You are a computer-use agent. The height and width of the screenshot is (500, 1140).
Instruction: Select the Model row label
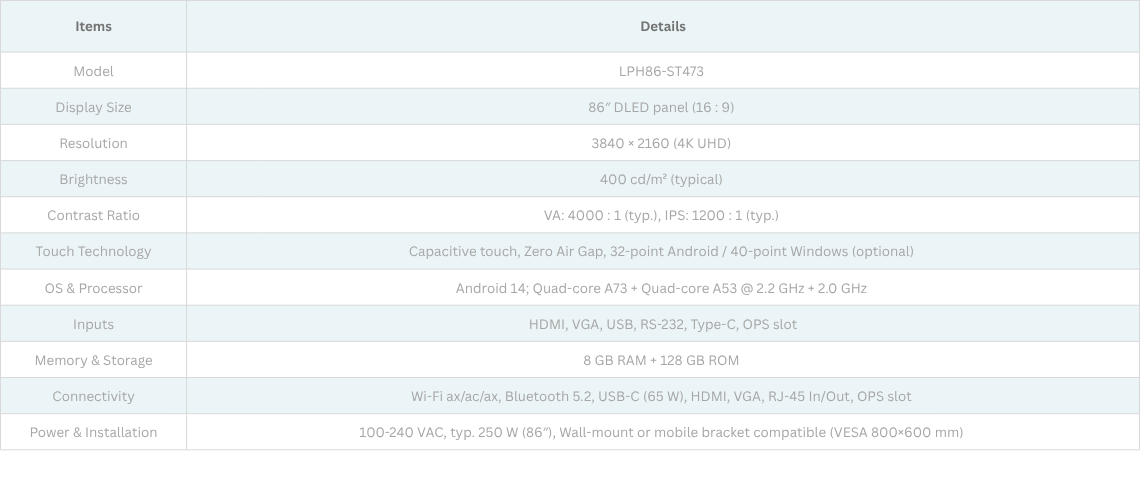(x=93, y=71)
